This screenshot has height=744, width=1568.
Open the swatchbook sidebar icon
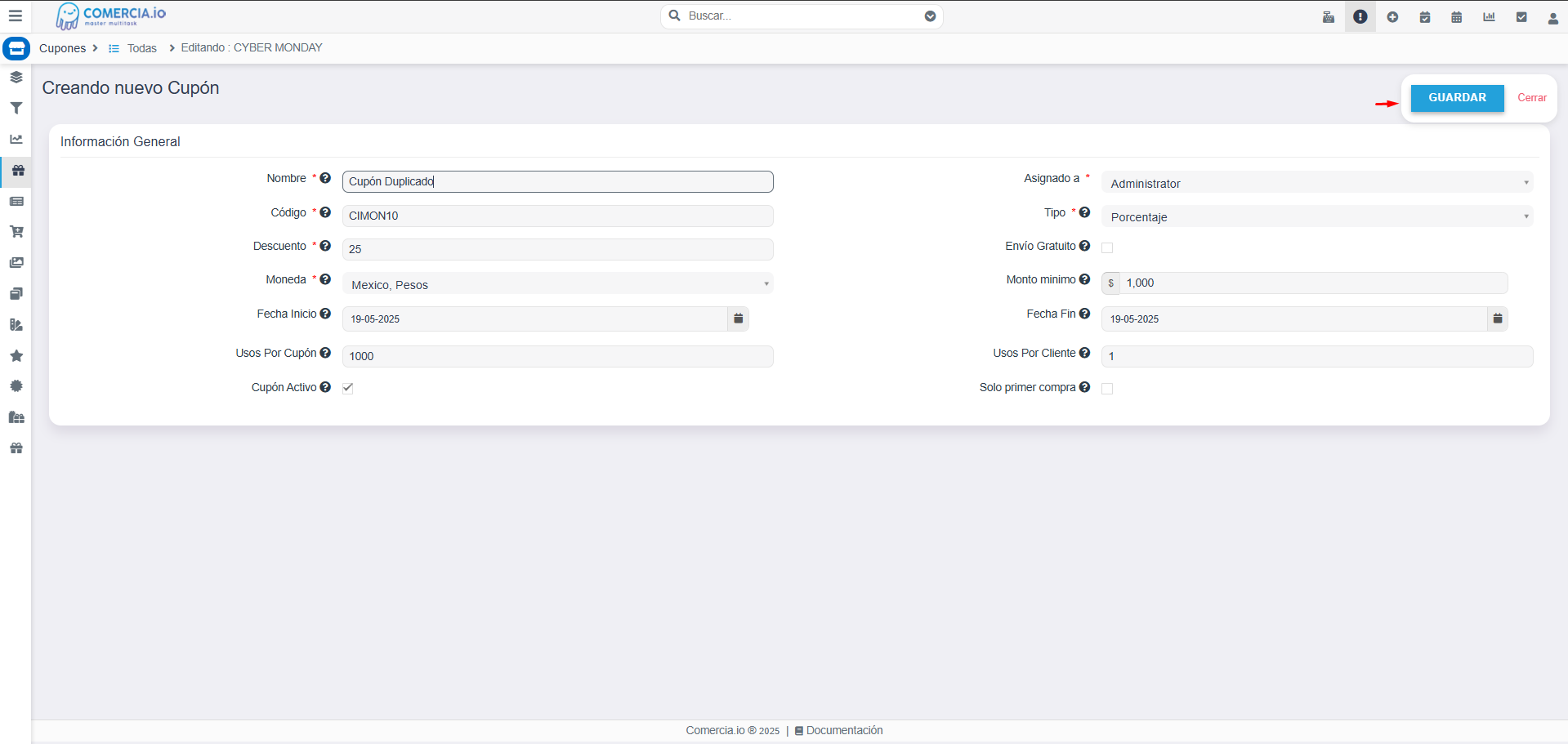click(x=16, y=324)
